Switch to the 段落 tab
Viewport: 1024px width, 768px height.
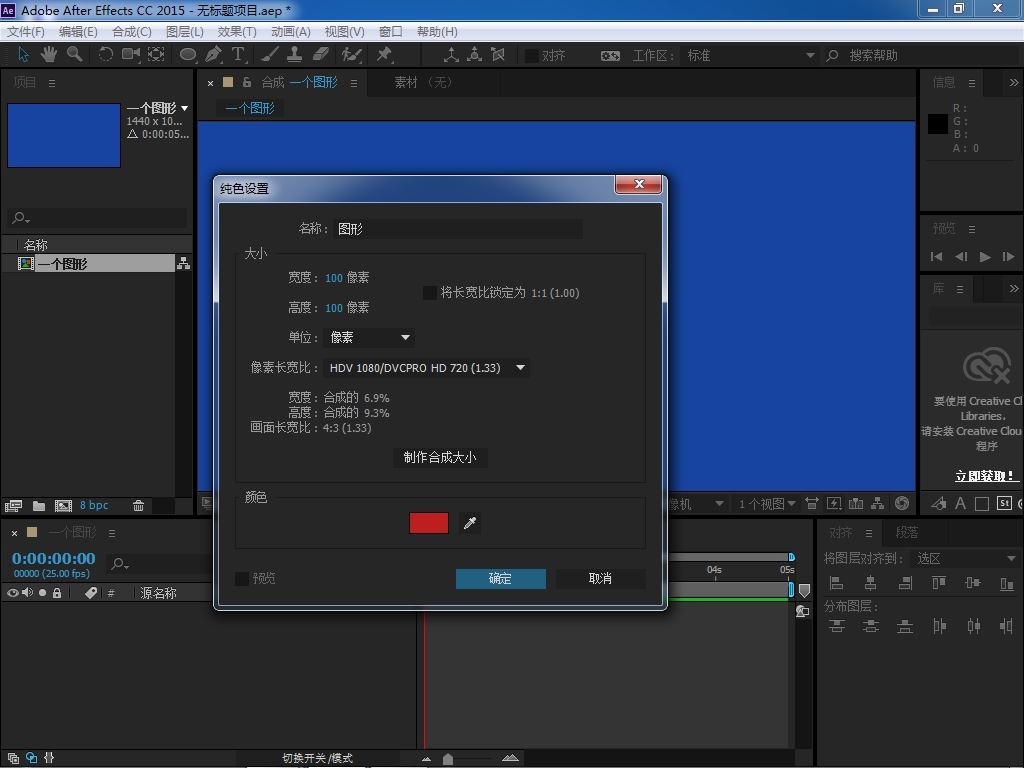pos(906,533)
